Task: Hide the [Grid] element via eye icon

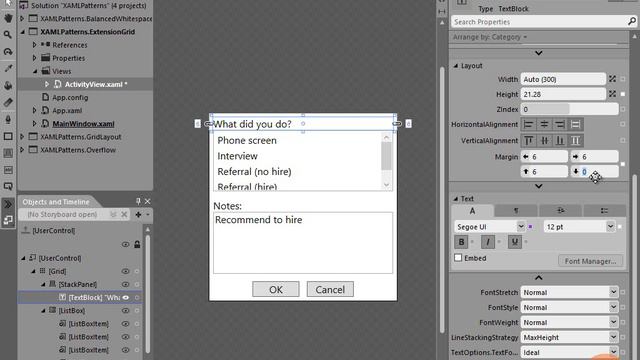Action: coord(125,271)
